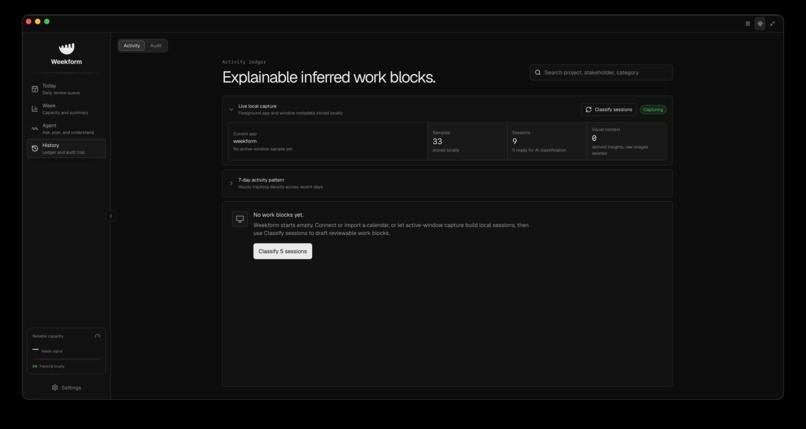Click the Hourly tracking density across recent days text

click(281, 187)
